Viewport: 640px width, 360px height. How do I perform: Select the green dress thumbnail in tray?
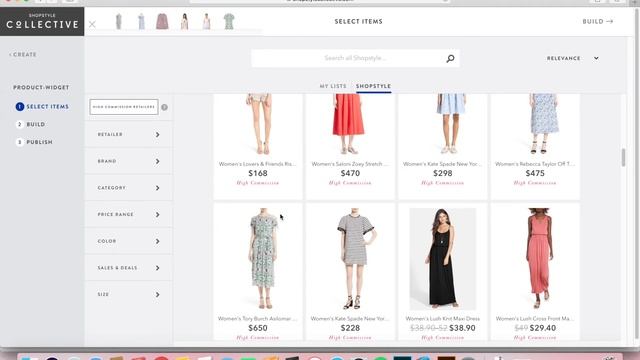[229, 21]
